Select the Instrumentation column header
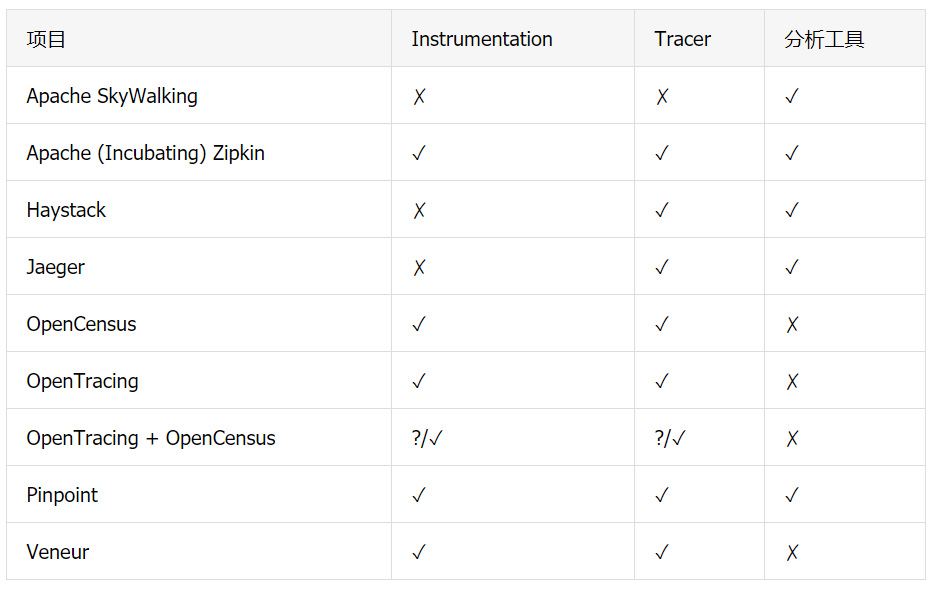 (482, 40)
